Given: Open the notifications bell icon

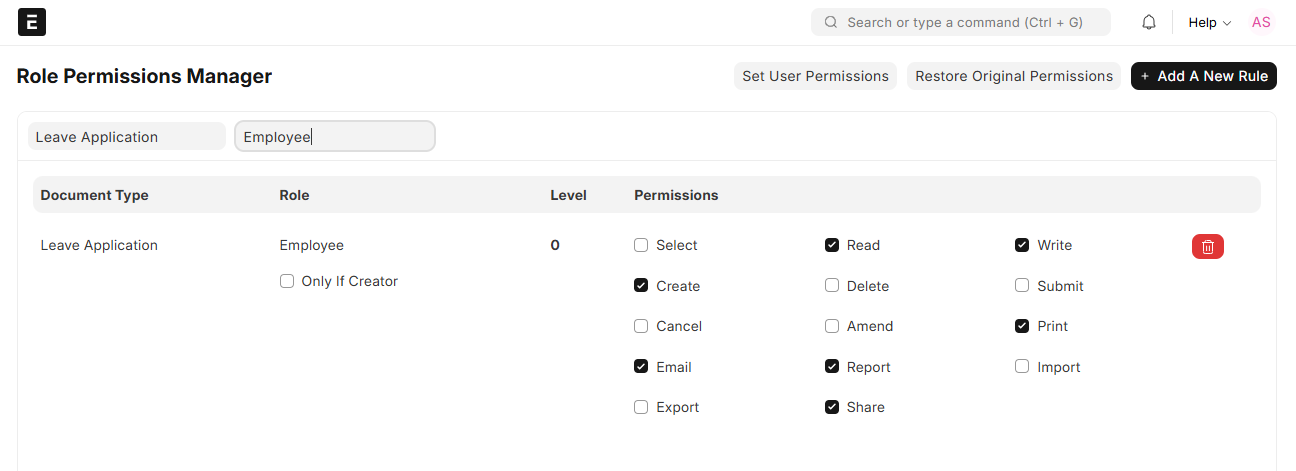Looking at the screenshot, I should click(x=1149, y=22).
